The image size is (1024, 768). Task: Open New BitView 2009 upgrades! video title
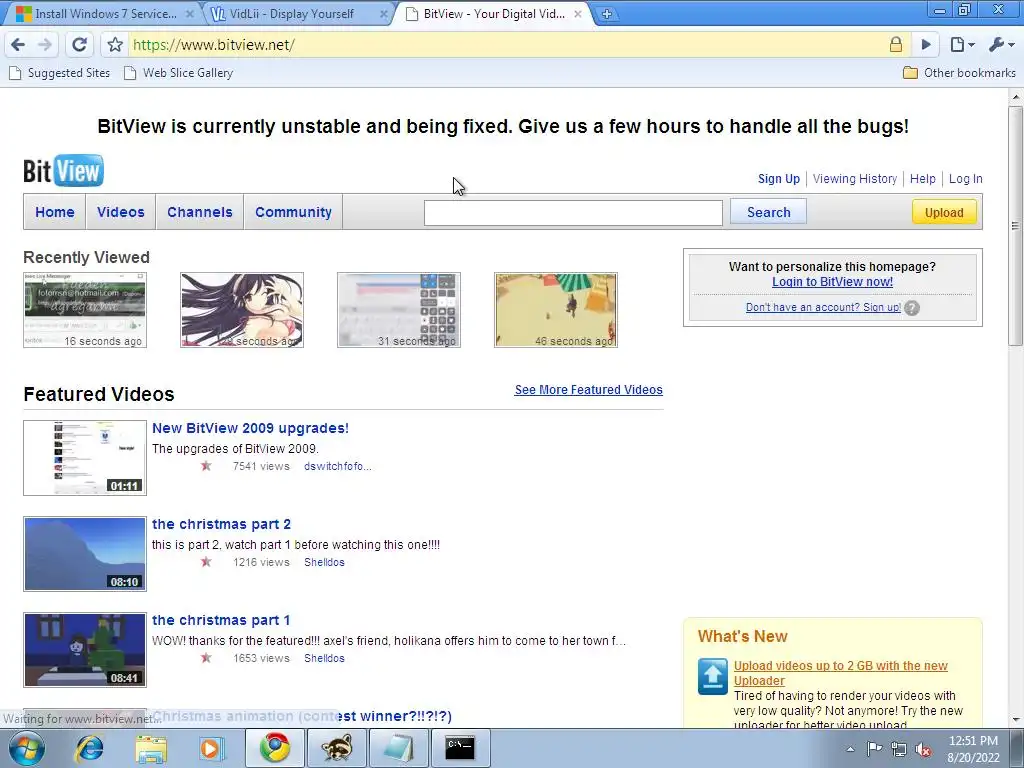coord(250,428)
